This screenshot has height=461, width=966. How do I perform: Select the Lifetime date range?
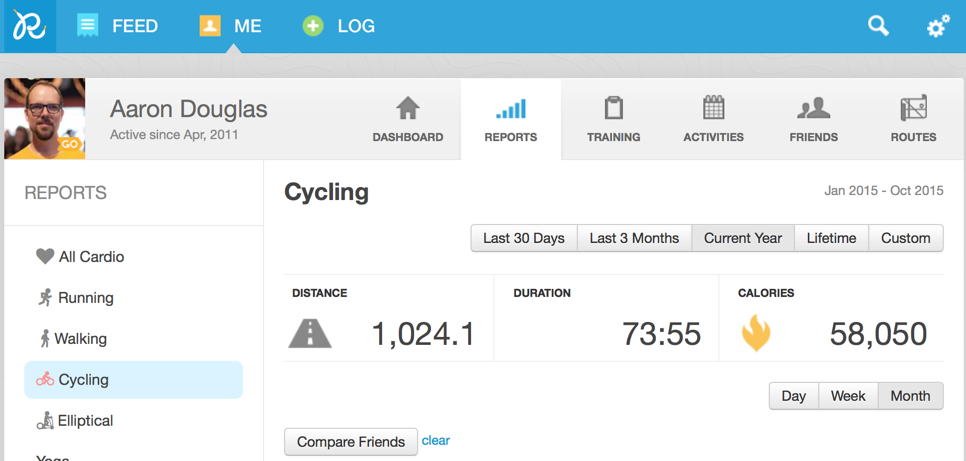coord(831,238)
